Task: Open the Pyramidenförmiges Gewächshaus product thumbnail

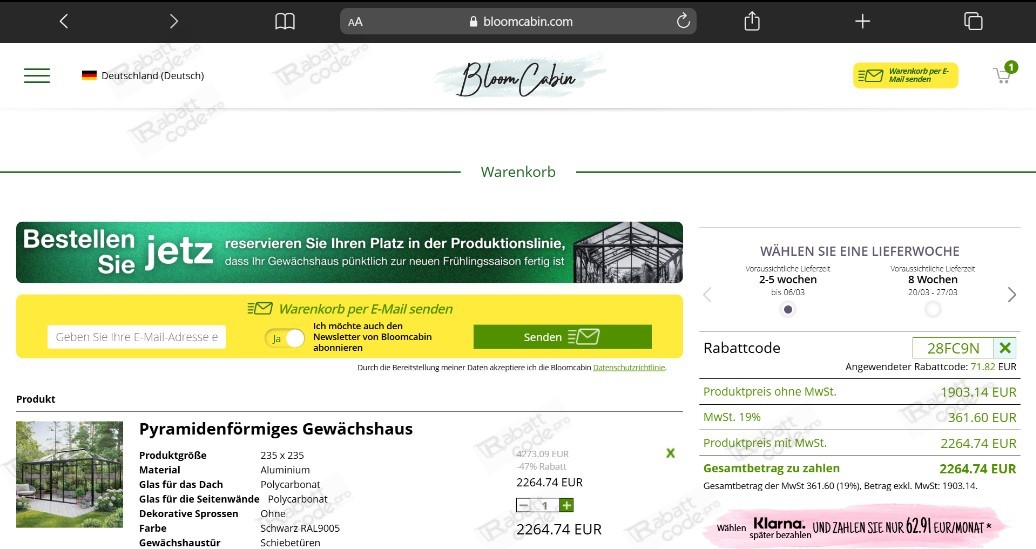Action: tap(69, 474)
